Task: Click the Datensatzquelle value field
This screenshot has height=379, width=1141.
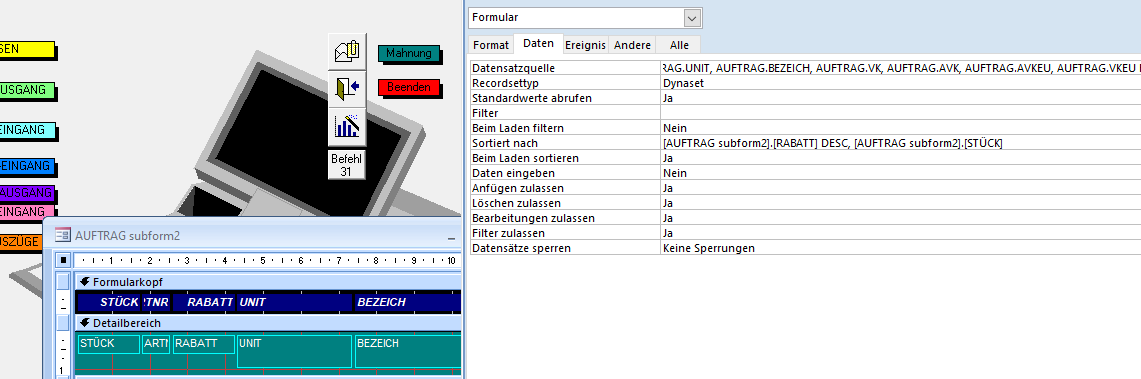Action: [x=901, y=68]
